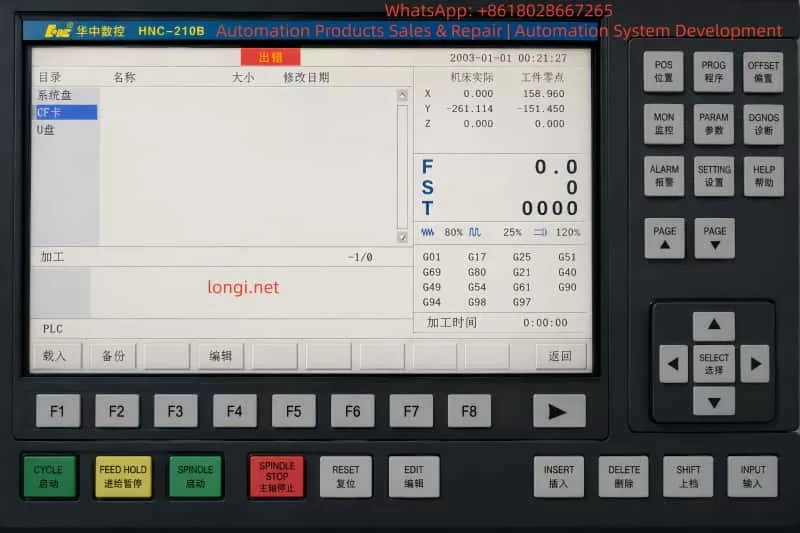Click the F6 function key
The image size is (800, 533).
(x=352, y=411)
